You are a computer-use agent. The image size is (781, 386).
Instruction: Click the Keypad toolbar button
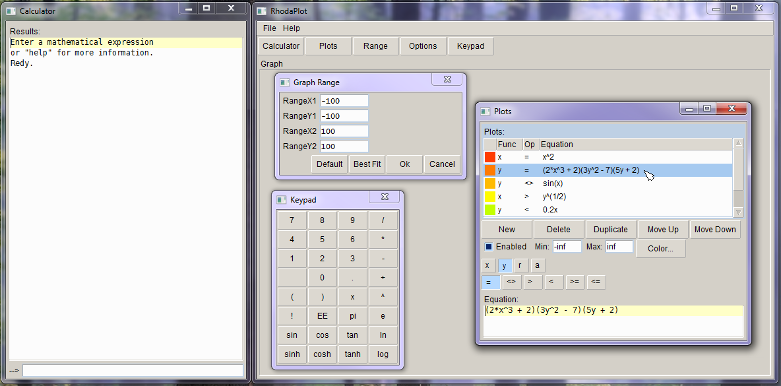(471, 46)
